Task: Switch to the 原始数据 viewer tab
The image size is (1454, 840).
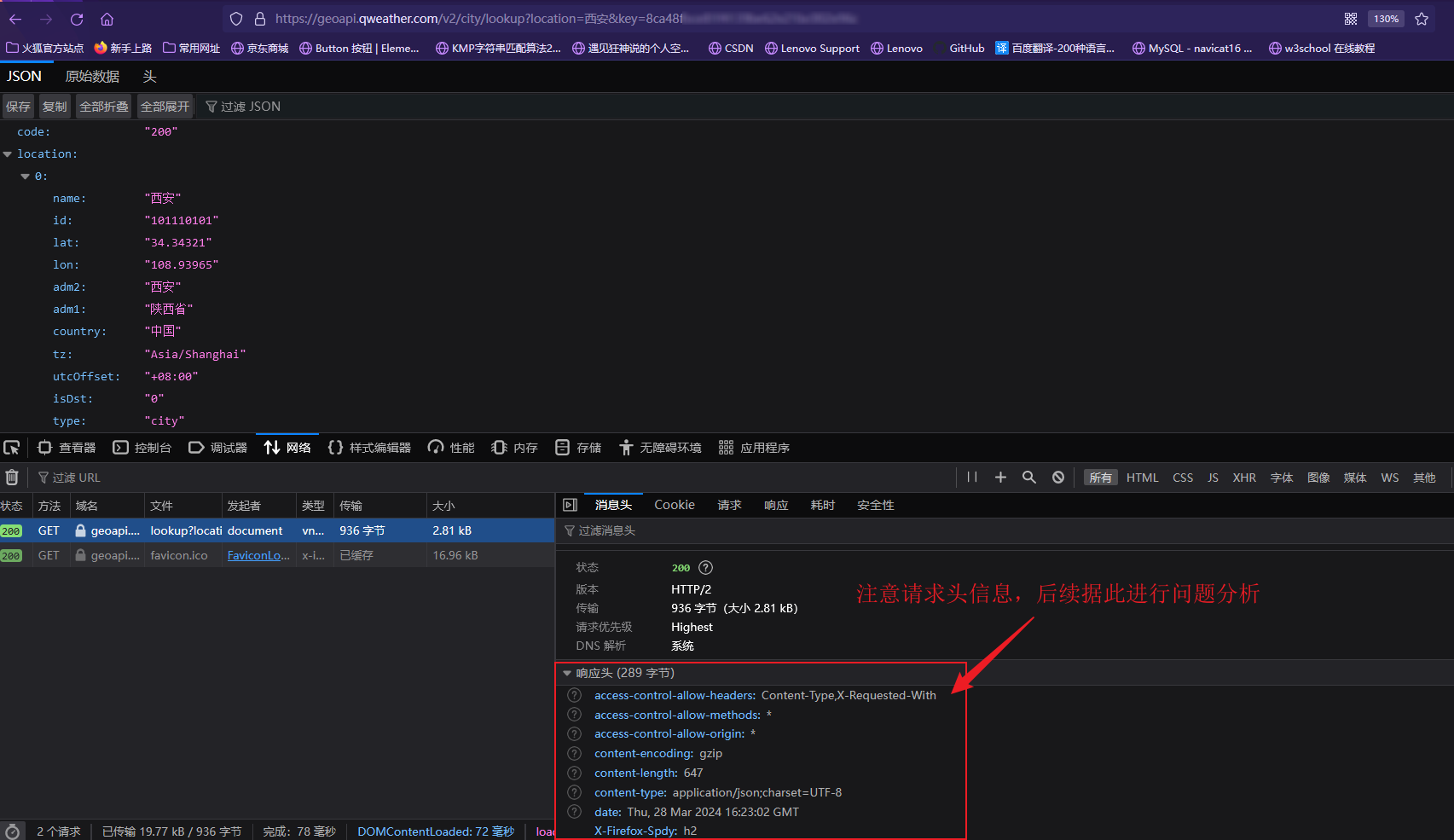Action: (92, 76)
